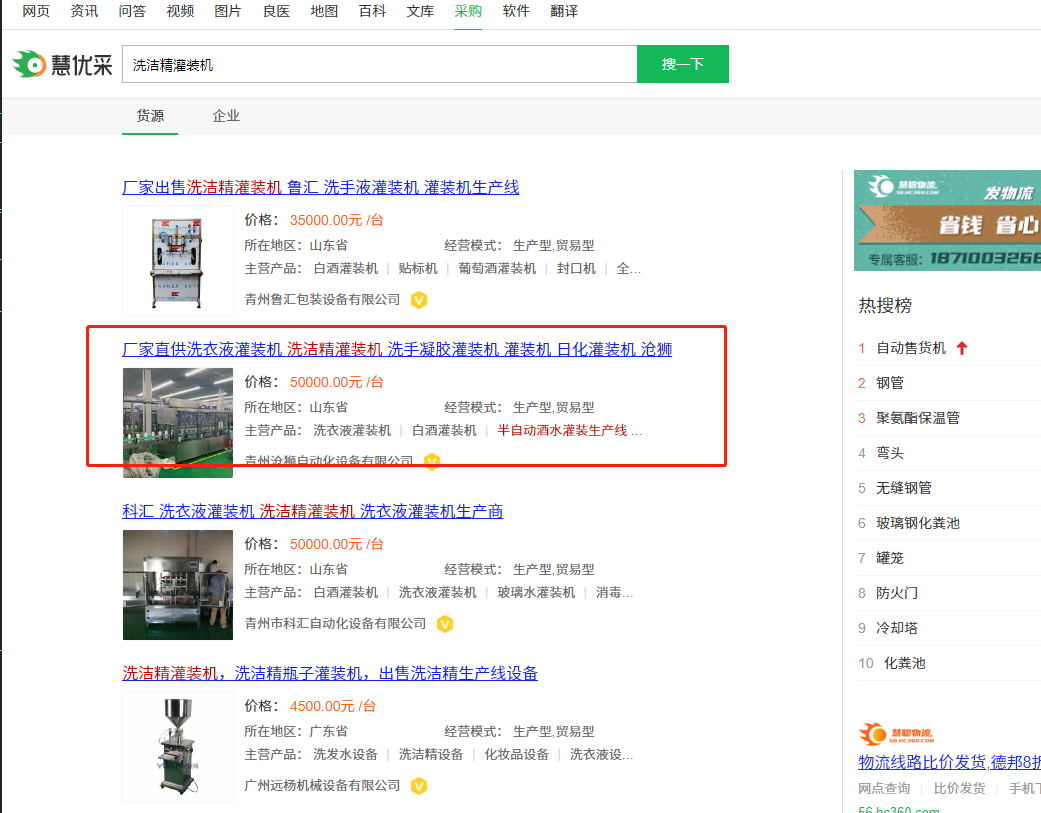Image resolution: width=1041 pixels, height=813 pixels.
Task: Click 玻璃水灌装机 product tag
Action: pyautogui.click(x=536, y=593)
